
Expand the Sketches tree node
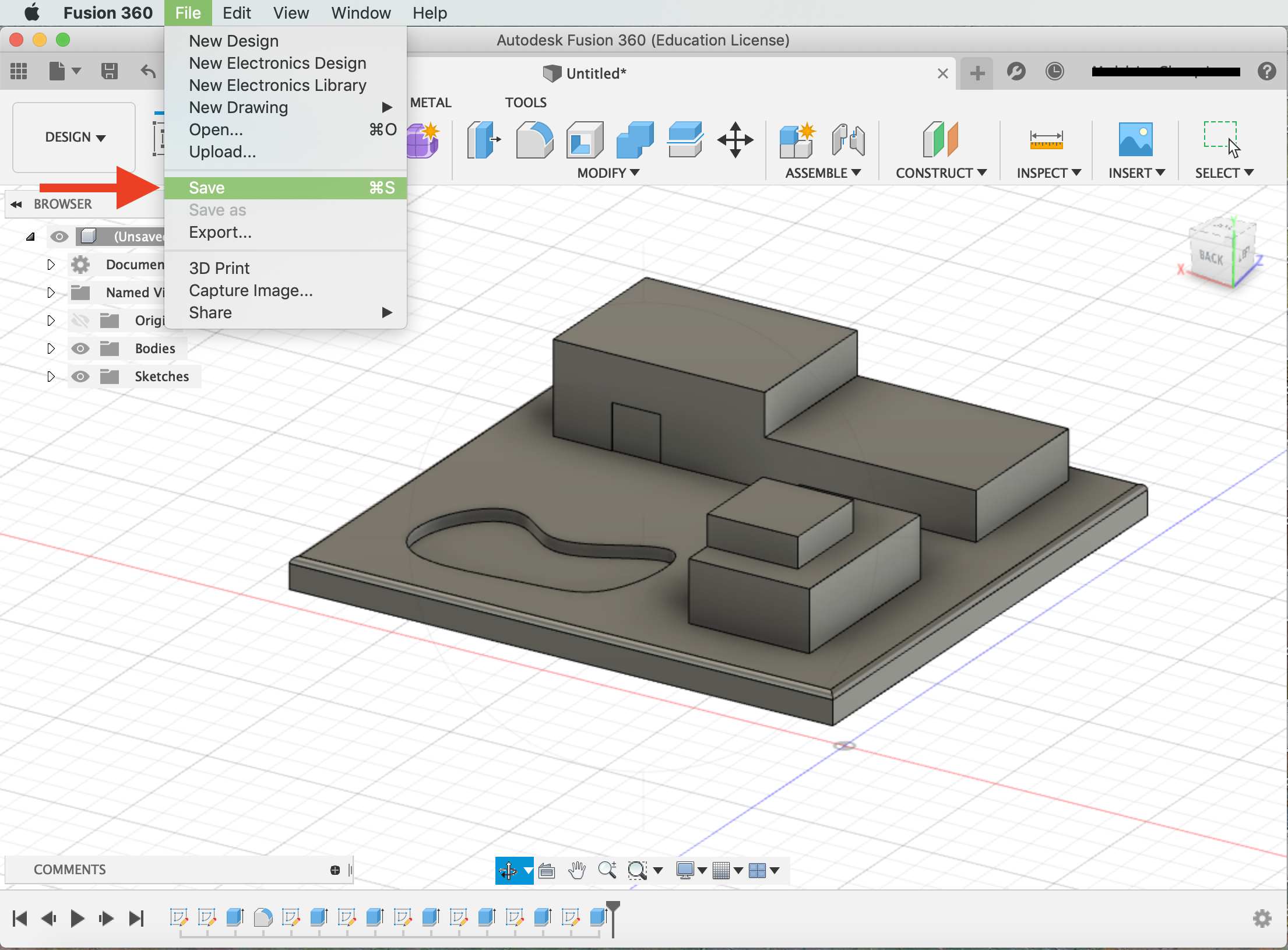(x=51, y=377)
